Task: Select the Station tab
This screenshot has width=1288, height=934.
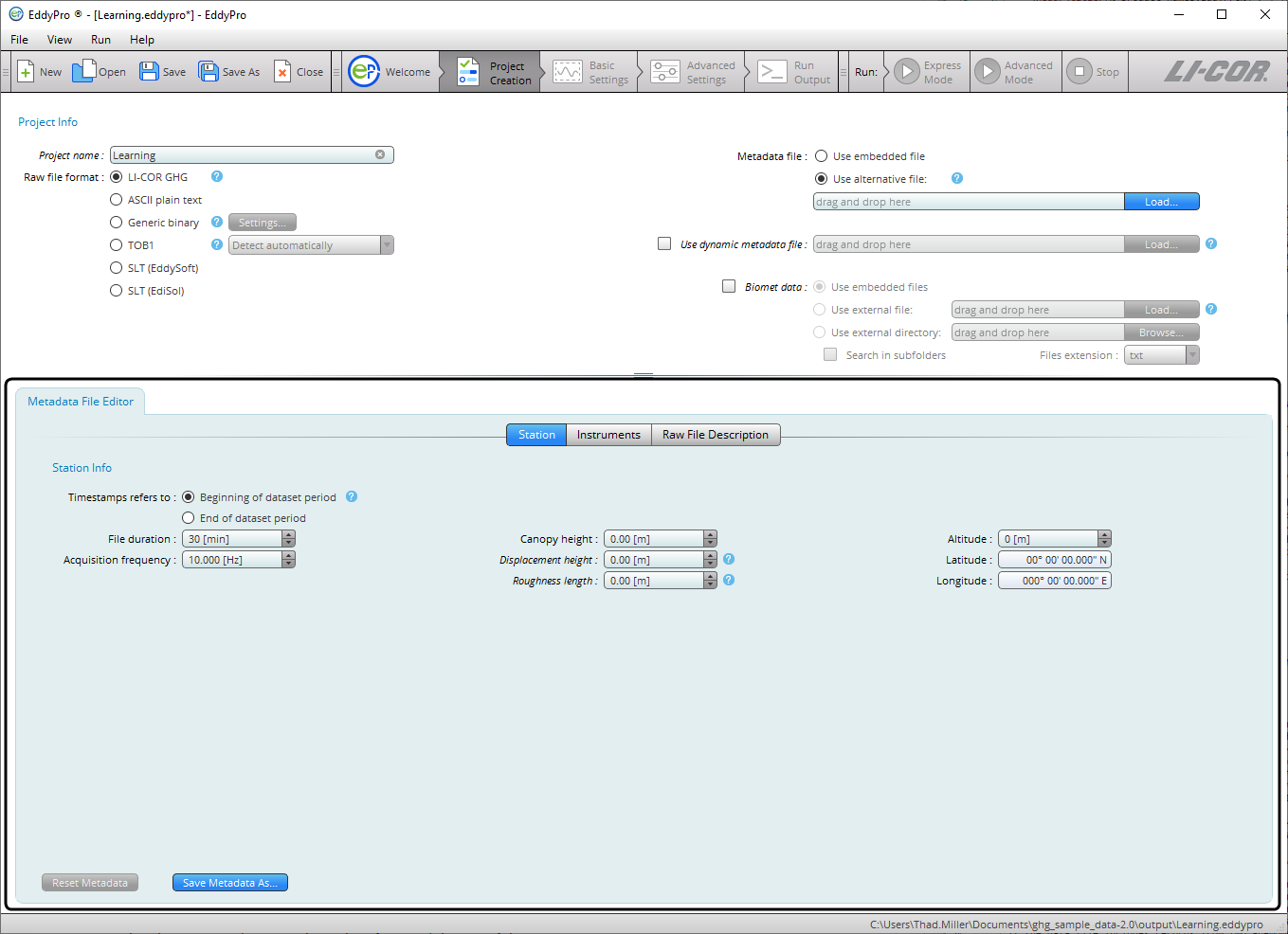Action: (x=536, y=435)
